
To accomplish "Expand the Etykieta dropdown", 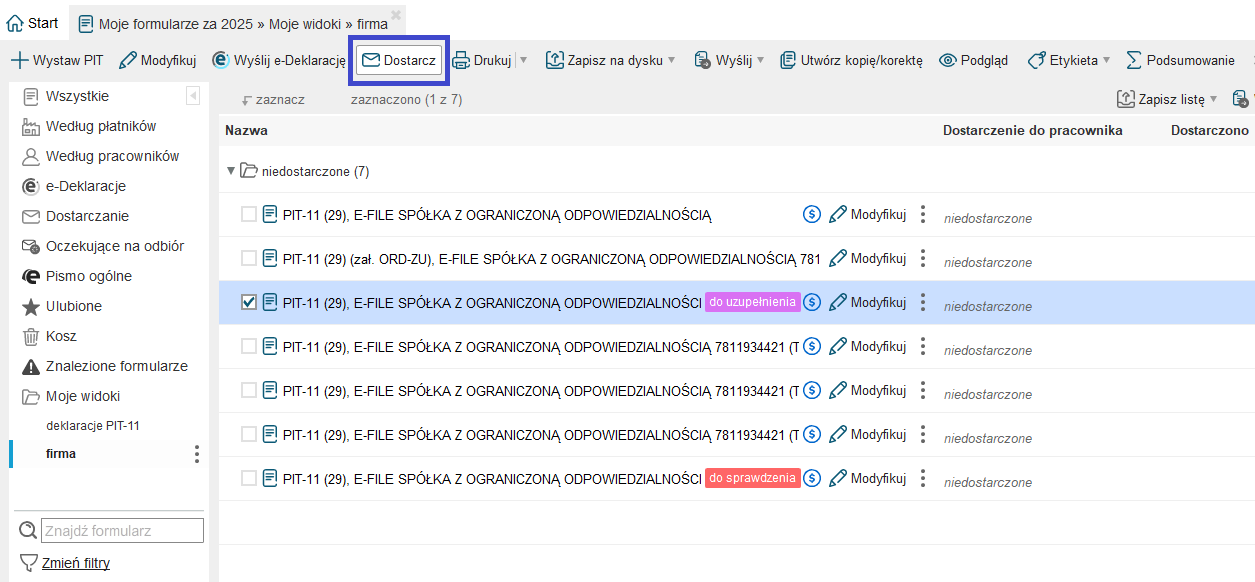I will [x=1105, y=60].
